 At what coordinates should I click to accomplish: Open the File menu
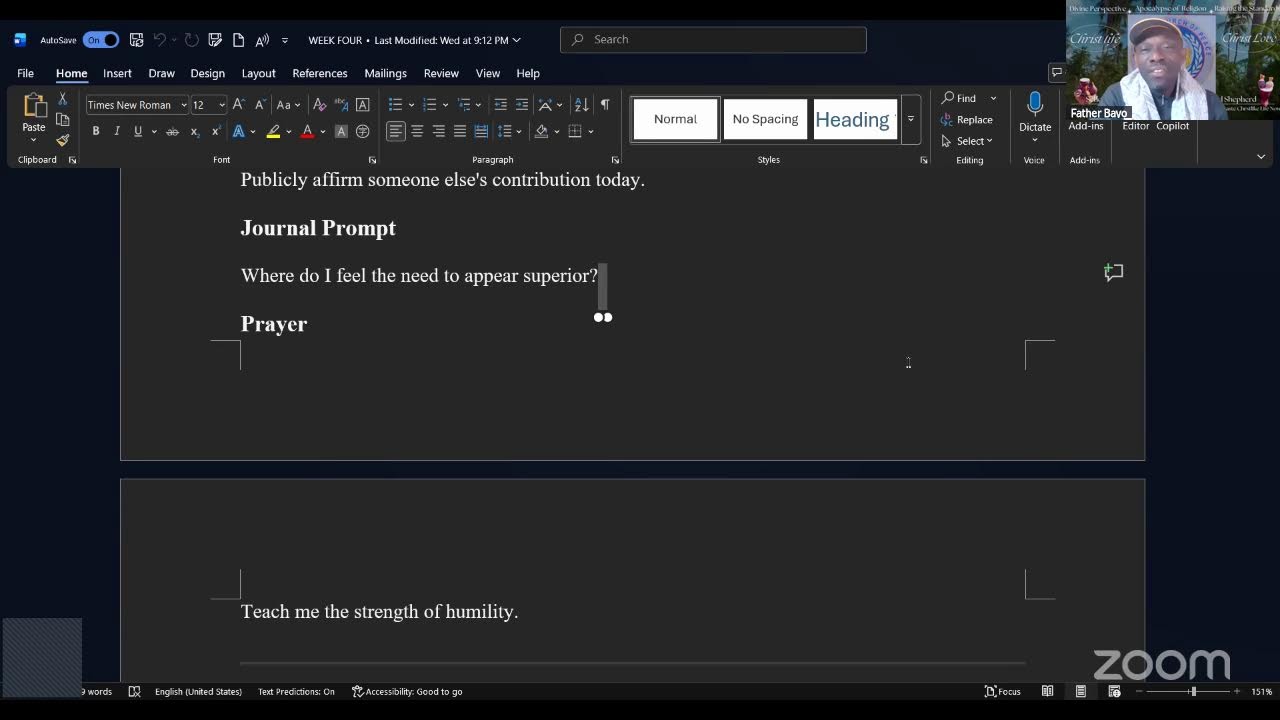pyautogui.click(x=25, y=73)
